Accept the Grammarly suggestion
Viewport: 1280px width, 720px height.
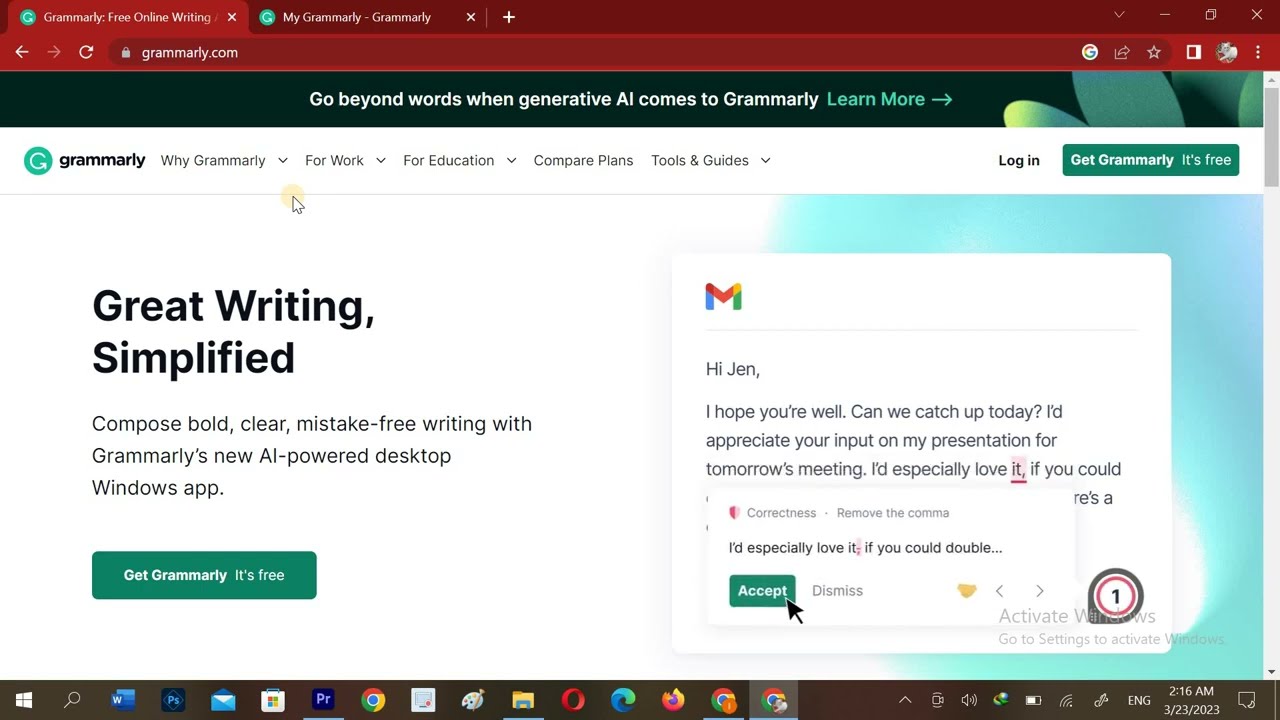pyautogui.click(x=762, y=591)
